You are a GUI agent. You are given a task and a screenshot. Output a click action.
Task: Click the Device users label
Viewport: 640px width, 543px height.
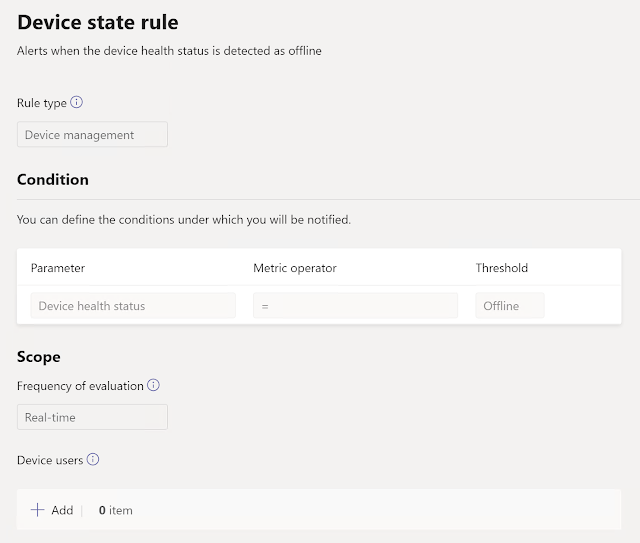[x=49, y=460]
